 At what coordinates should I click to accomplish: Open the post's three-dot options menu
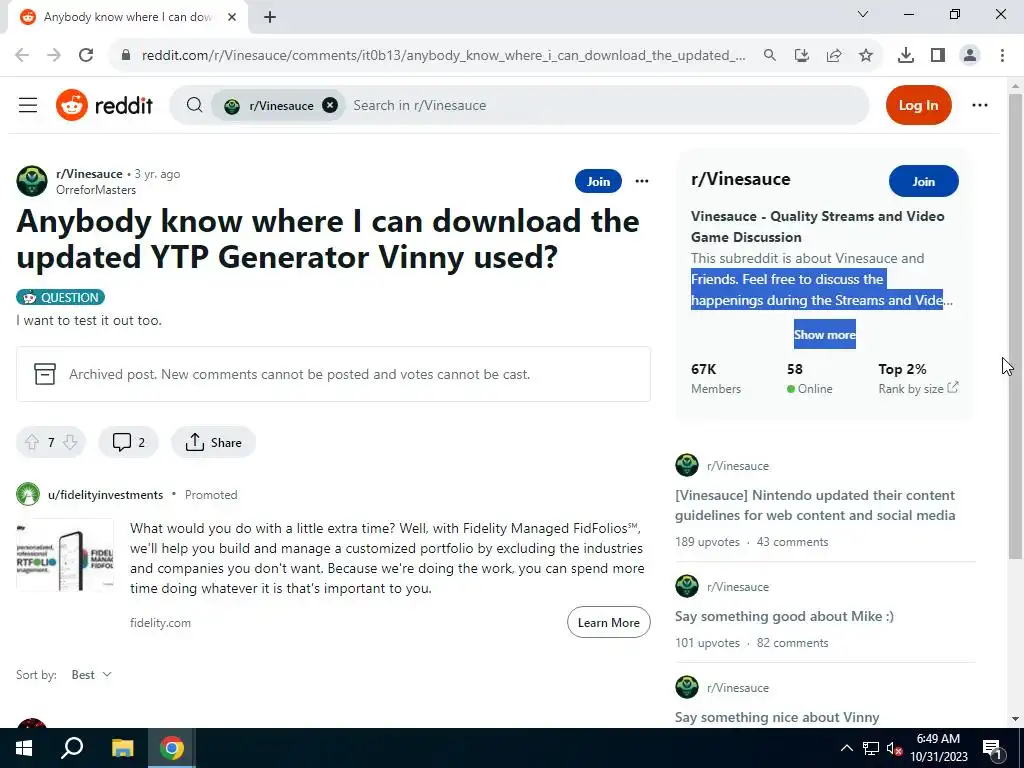point(642,181)
